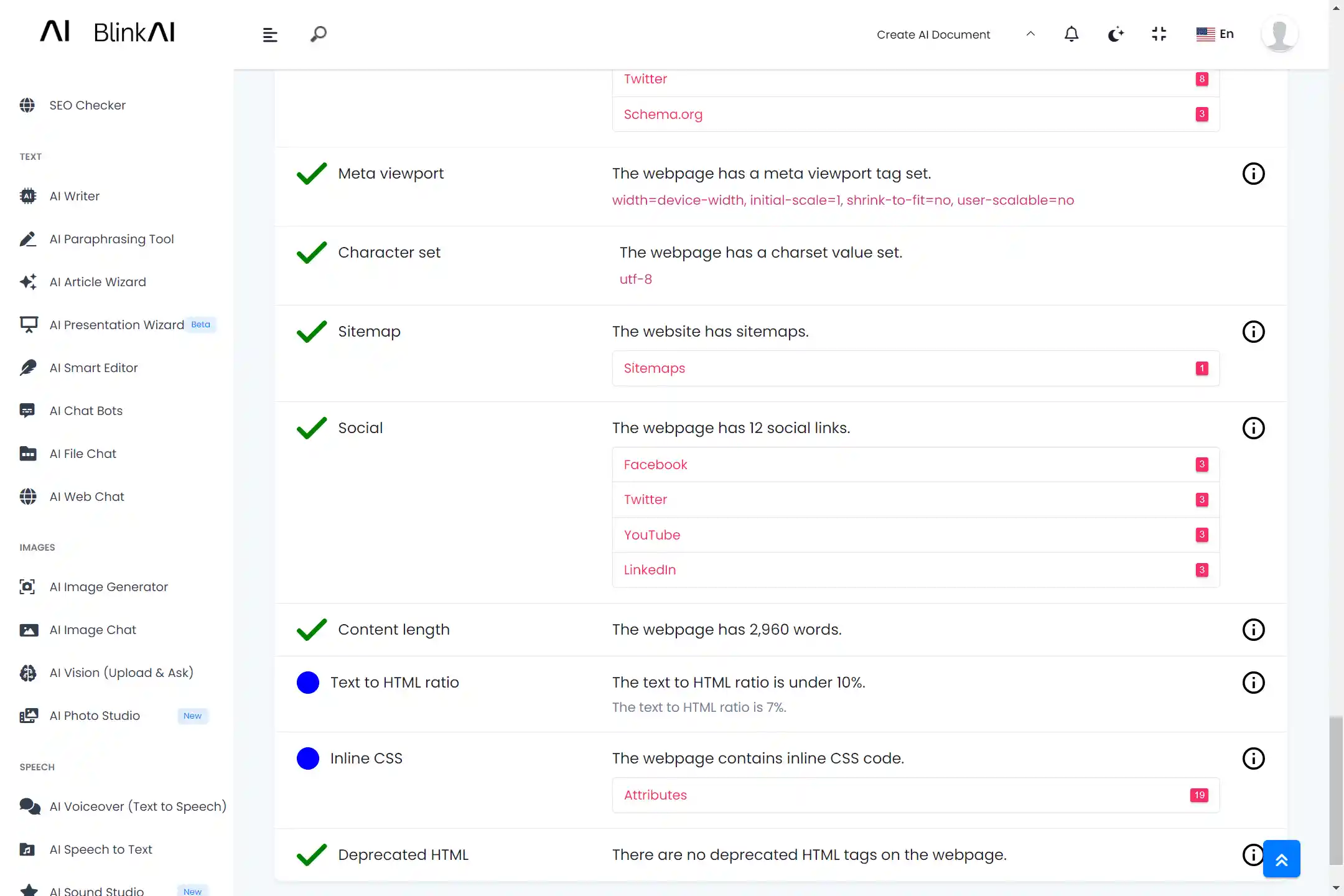The height and width of the screenshot is (896, 1344).
Task: Open SEO Checker in sidebar
Action: point(87,105)
